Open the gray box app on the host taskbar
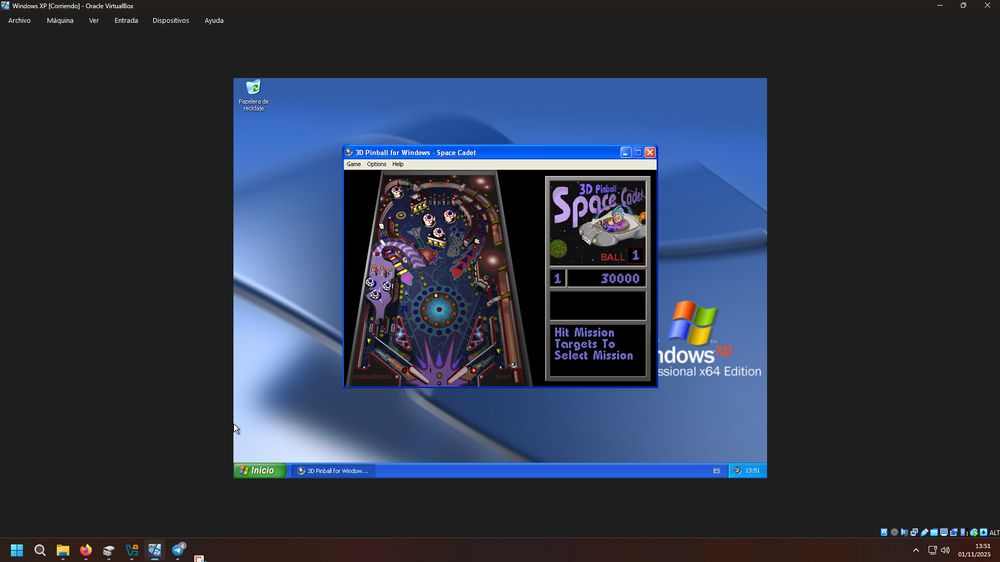 [108, 550]
